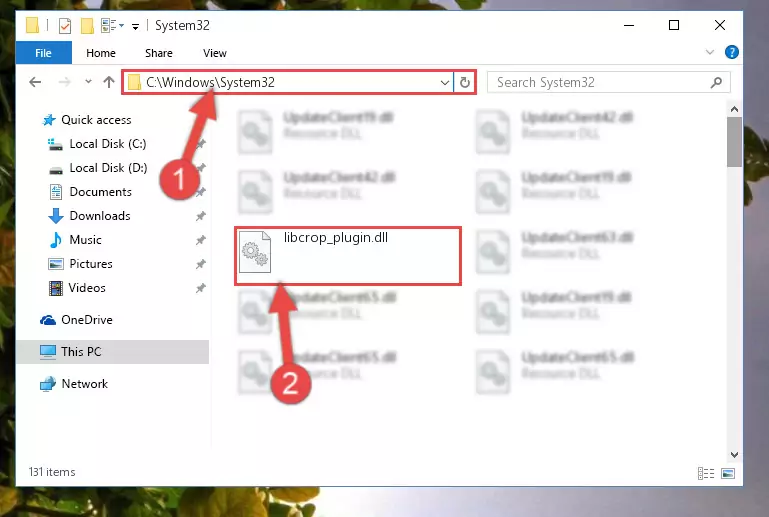Select OneDrive in navigation pane
The width and height of the screenshot is (769, 517).
point(87,320)
